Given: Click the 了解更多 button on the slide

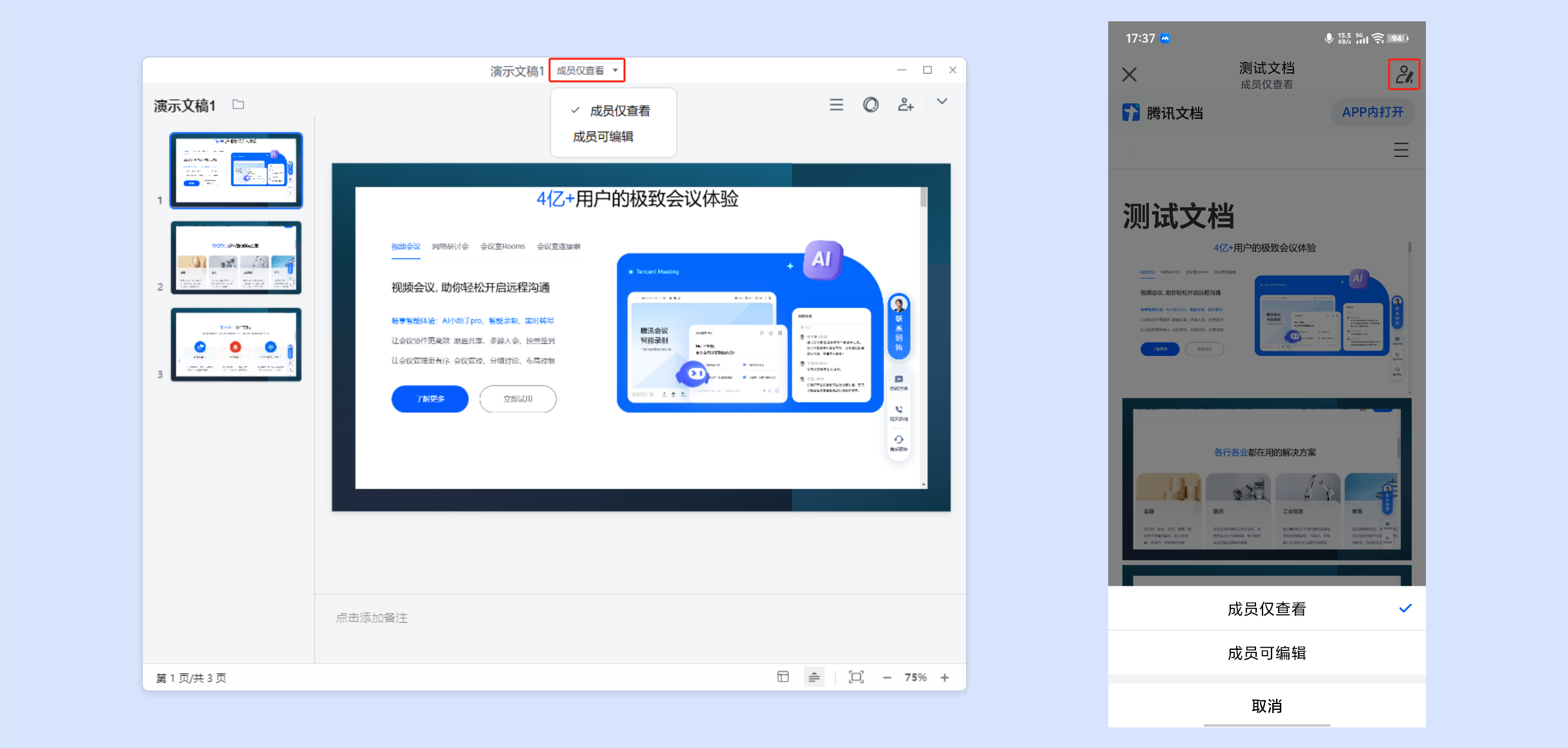Looking at the screenshot, I should (x=430, y=399).
